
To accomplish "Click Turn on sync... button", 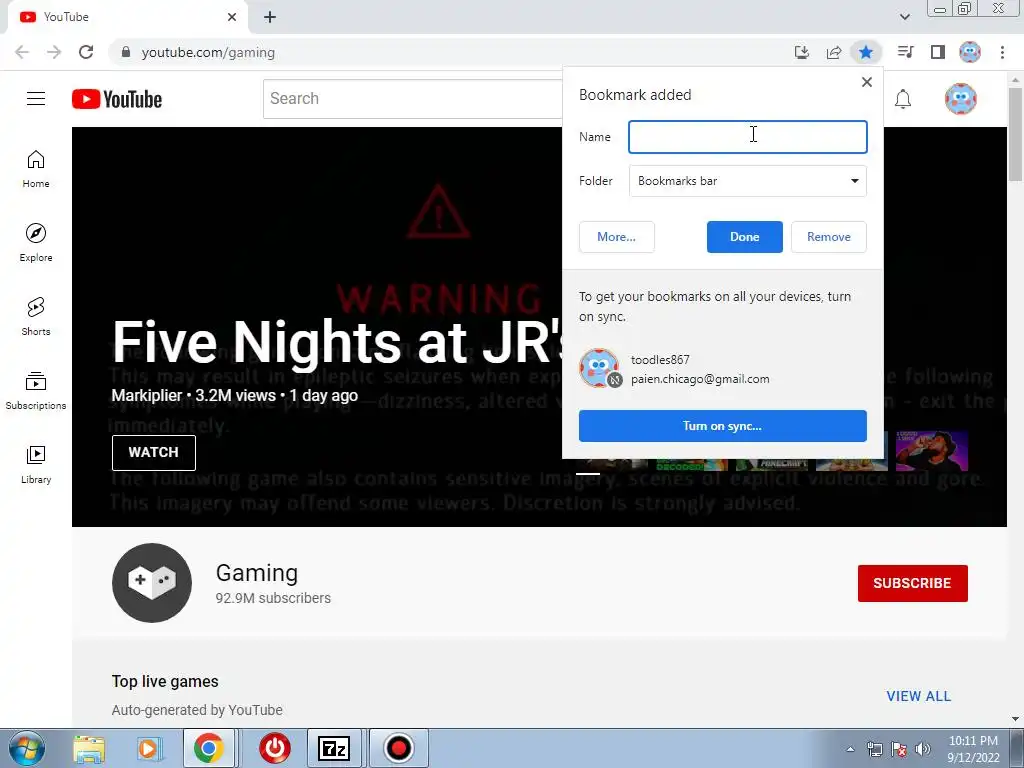I will pyautogui.click(x=722, y=426).
